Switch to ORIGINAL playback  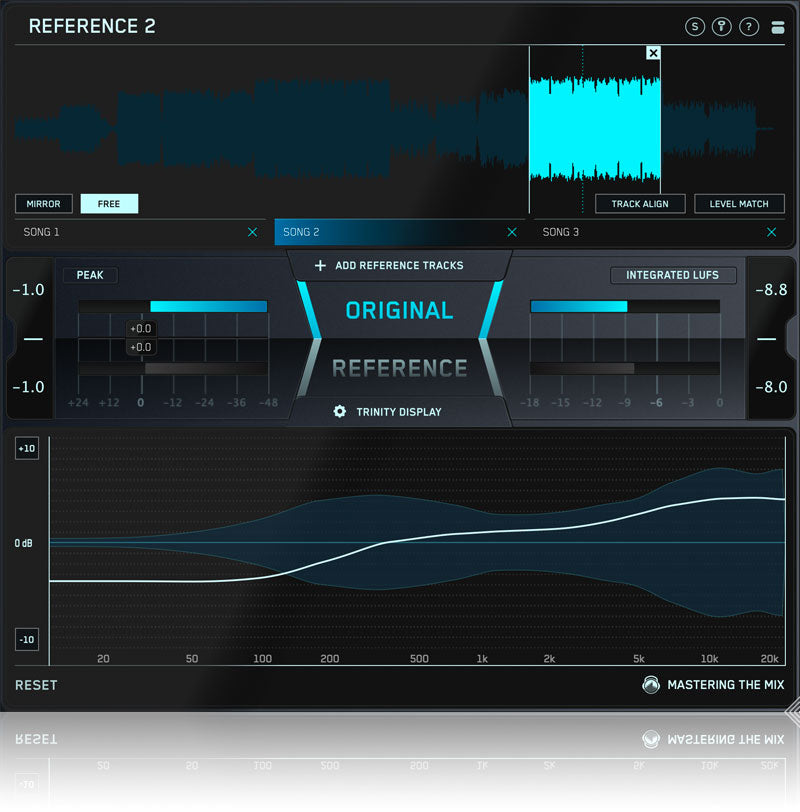399,310
